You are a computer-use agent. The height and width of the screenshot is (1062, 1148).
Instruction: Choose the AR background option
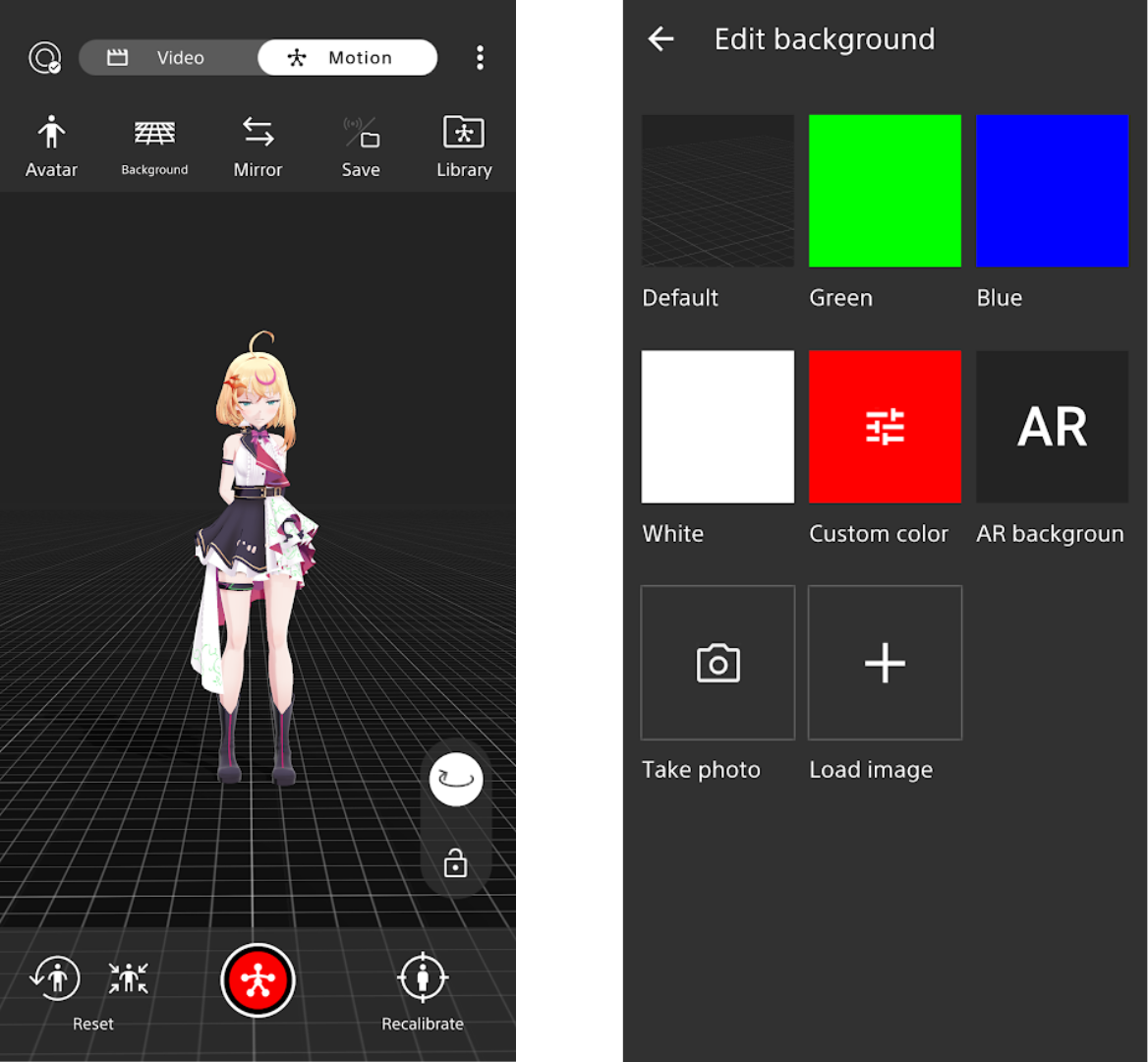pyautogui.click(x=1052, y=427)
